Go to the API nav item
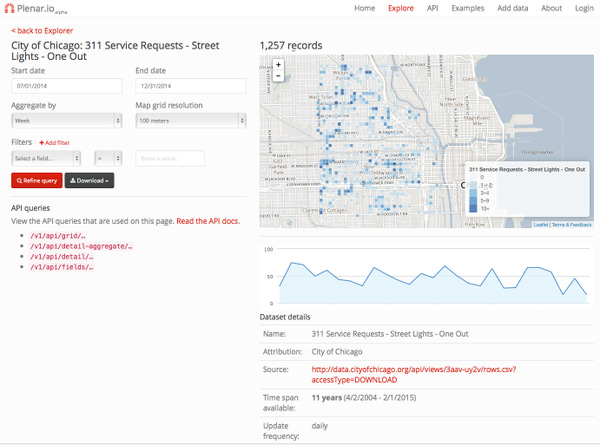The image size is (600, 445). pyautogui.click(x=432, y=8)
